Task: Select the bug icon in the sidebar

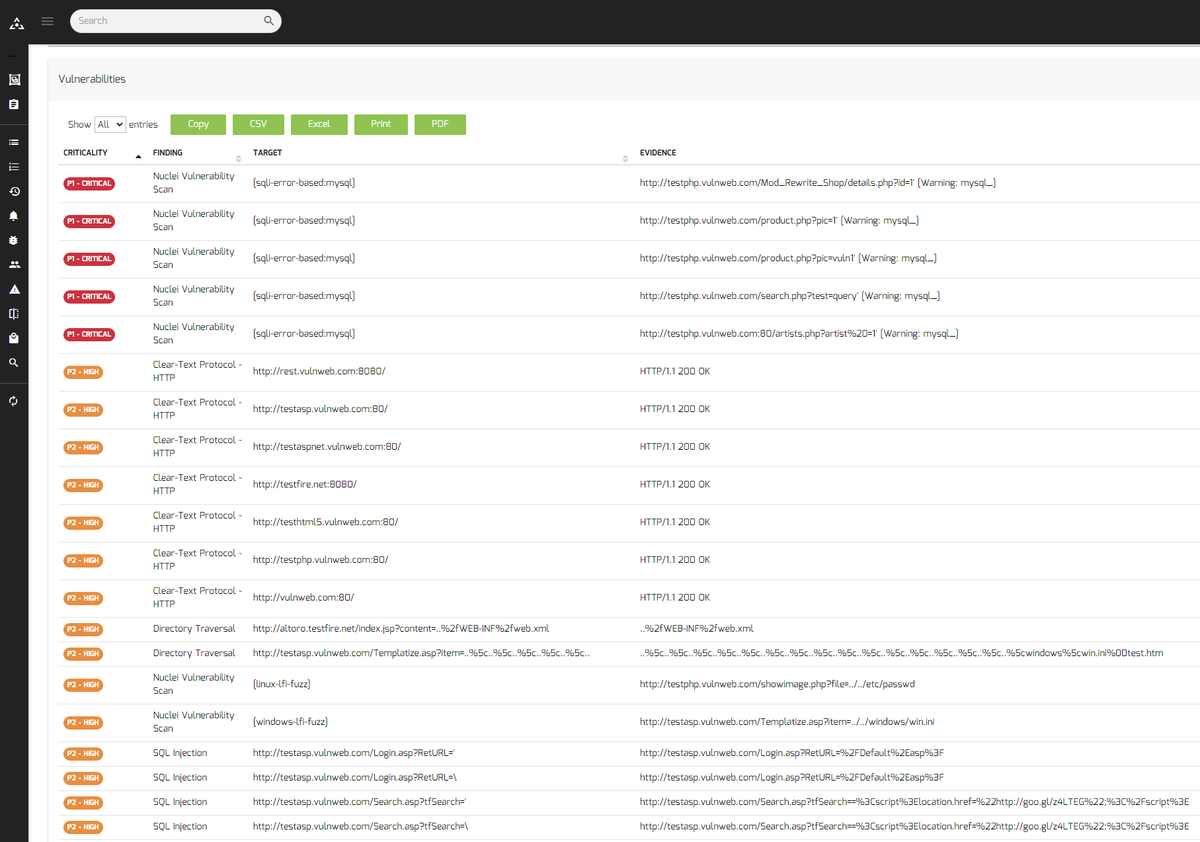Action: 14,240
